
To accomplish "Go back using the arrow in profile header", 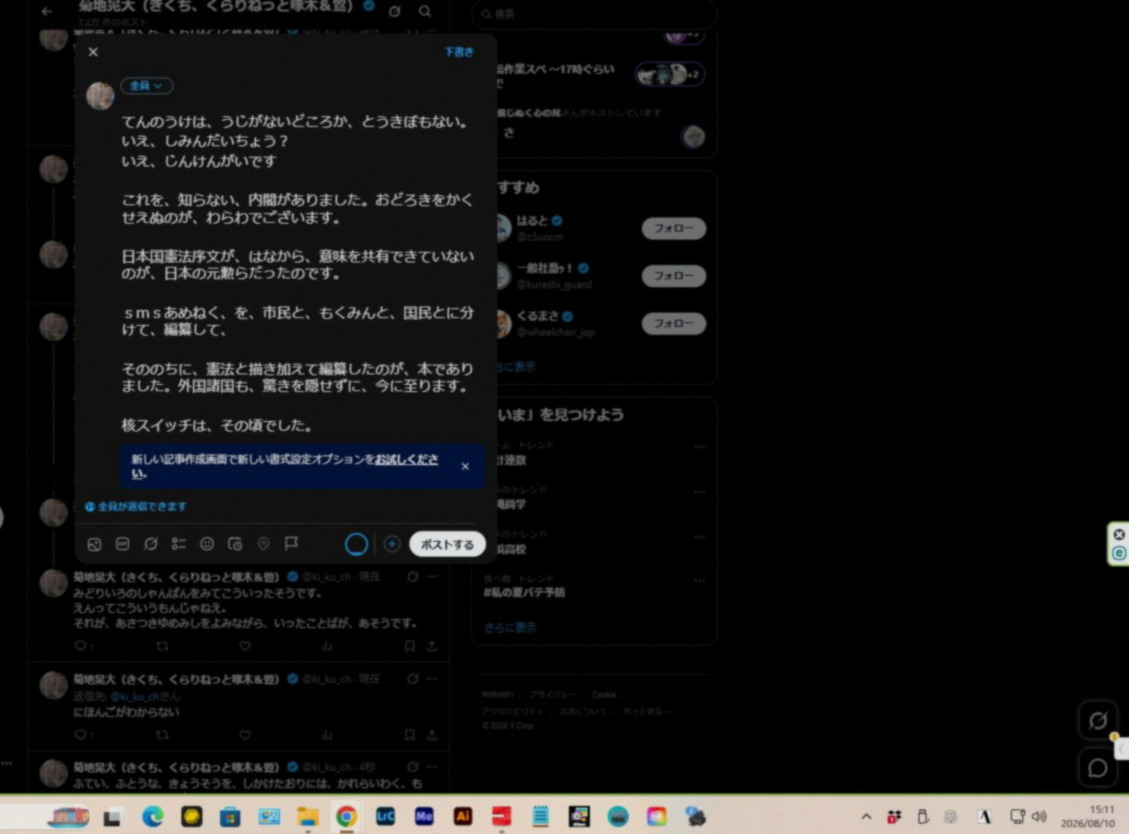I will (x=47, y=11).
